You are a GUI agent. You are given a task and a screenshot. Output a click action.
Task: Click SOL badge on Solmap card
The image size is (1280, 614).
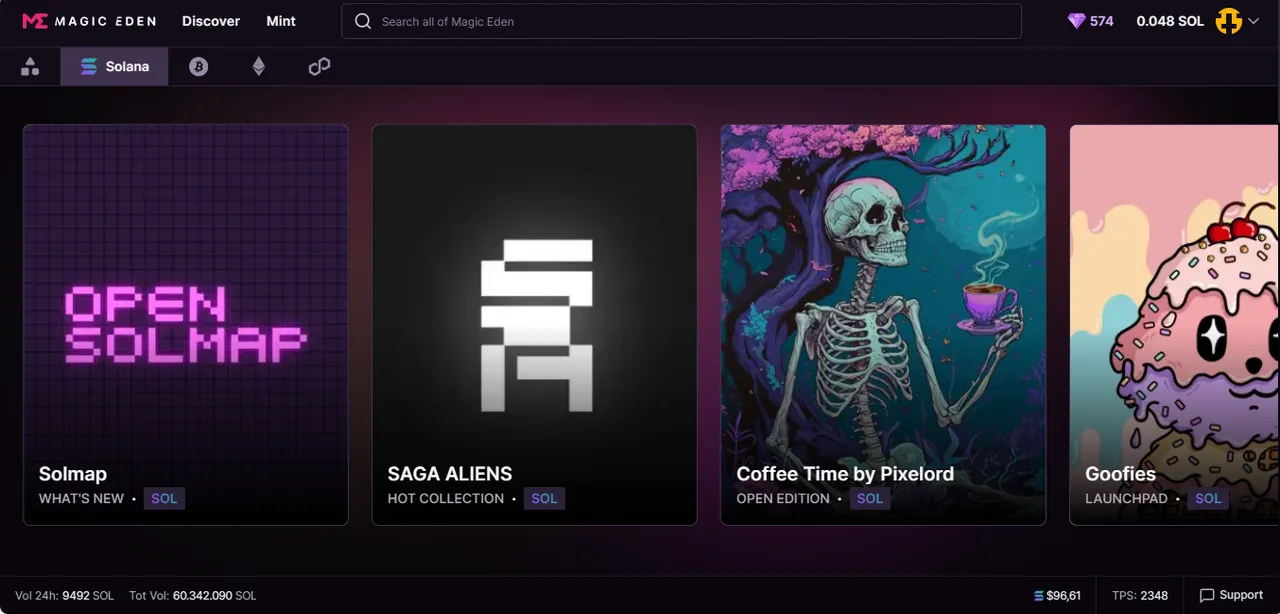coord(164,498)
